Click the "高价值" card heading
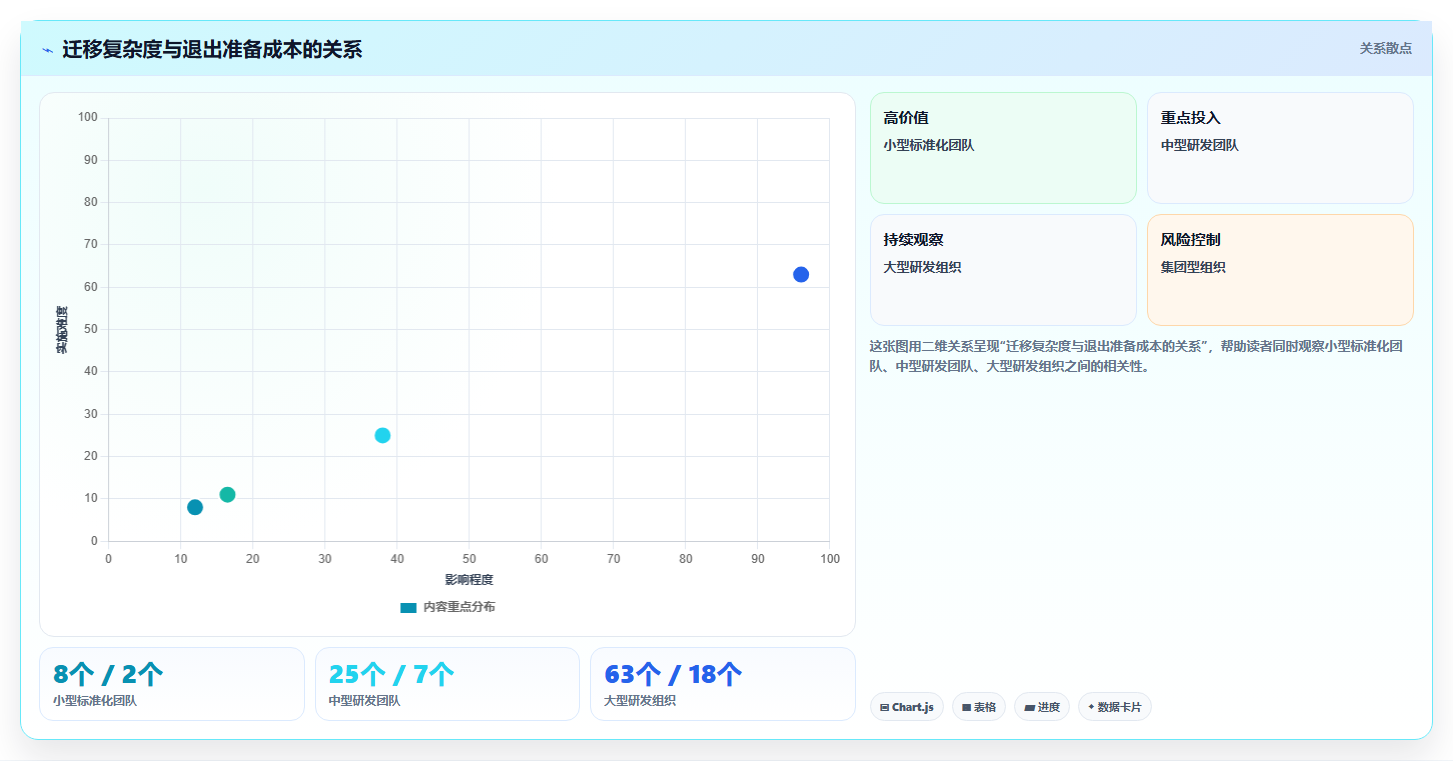This screenshot has height=761, width=1453. tap(906, 118)
